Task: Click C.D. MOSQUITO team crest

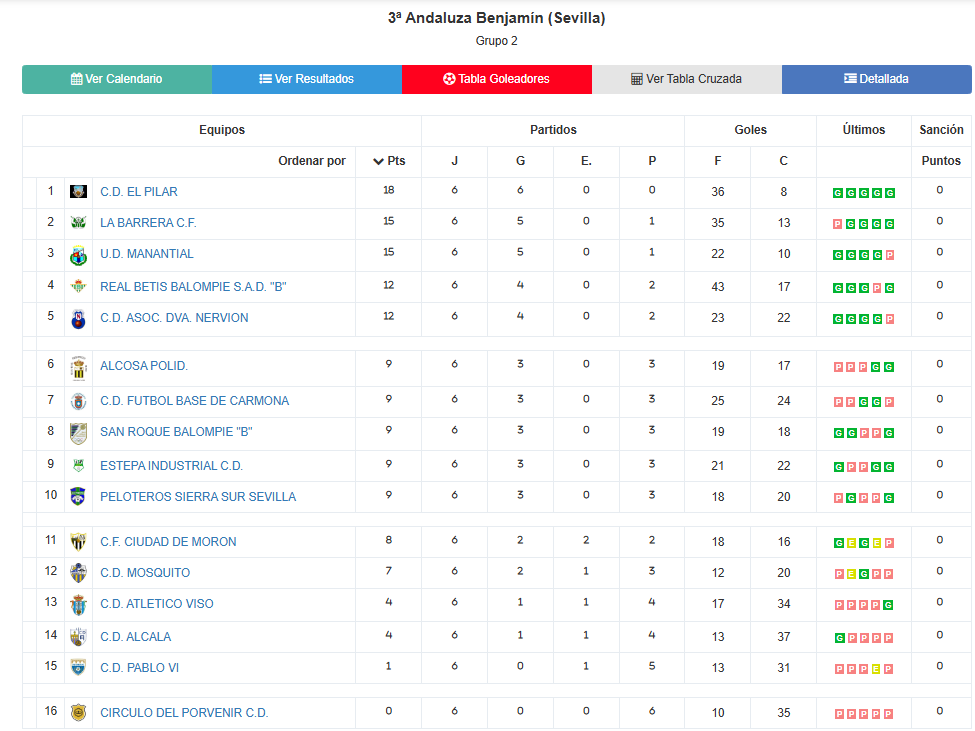Action: pyautogui.click(x=78, y=573)
